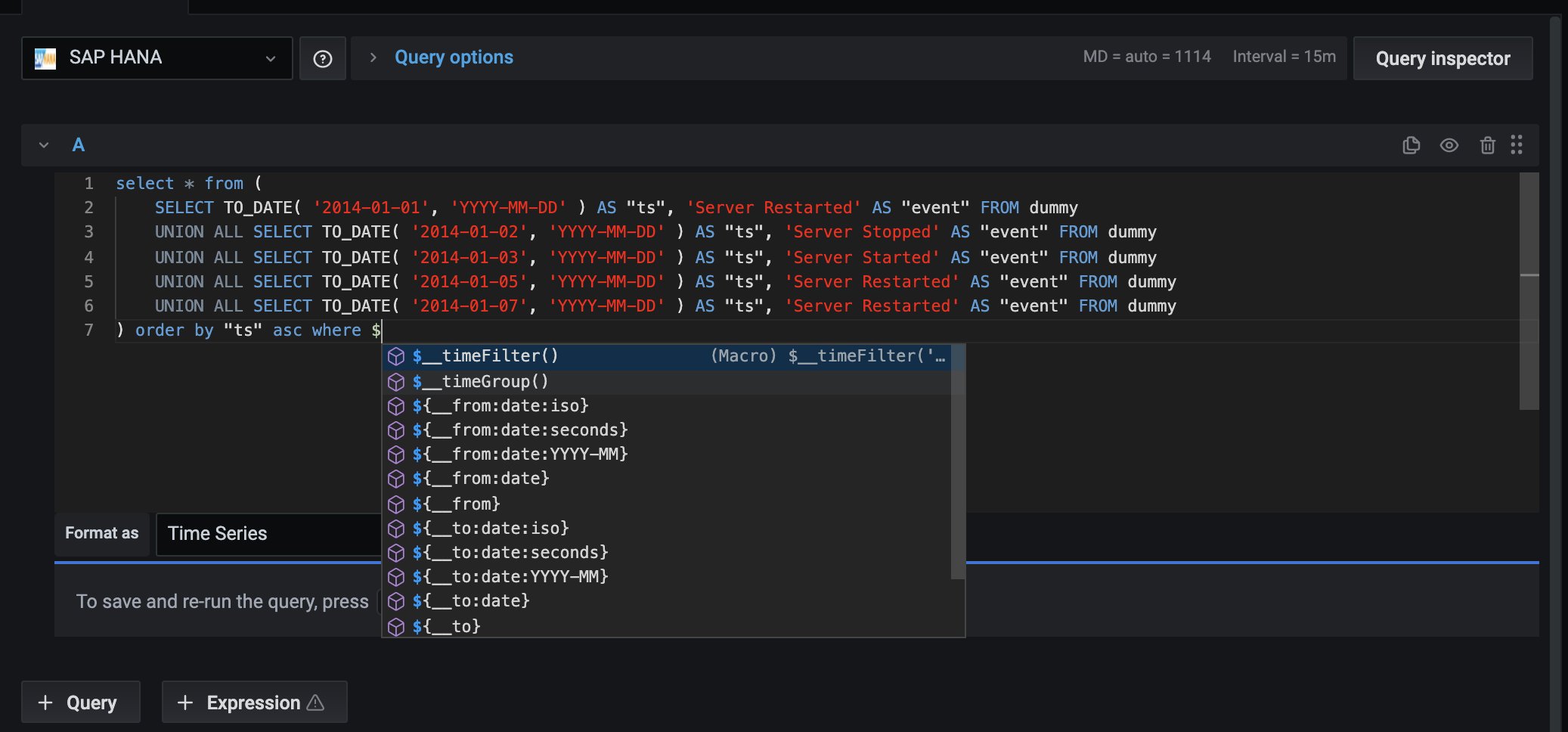Click the '2014-01-07' date on line 6
The height and width of the screenshot is (732, 1568).
click(469, 306)
